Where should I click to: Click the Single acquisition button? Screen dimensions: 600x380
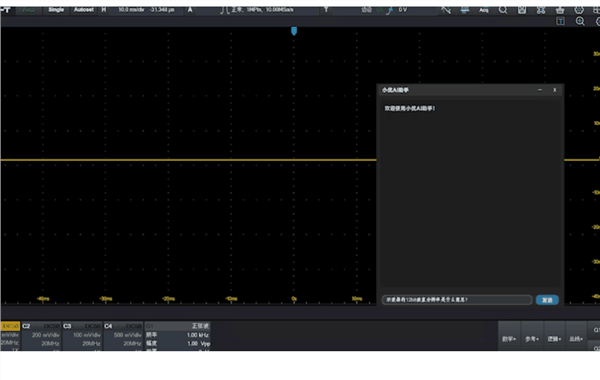click(56, 10)
